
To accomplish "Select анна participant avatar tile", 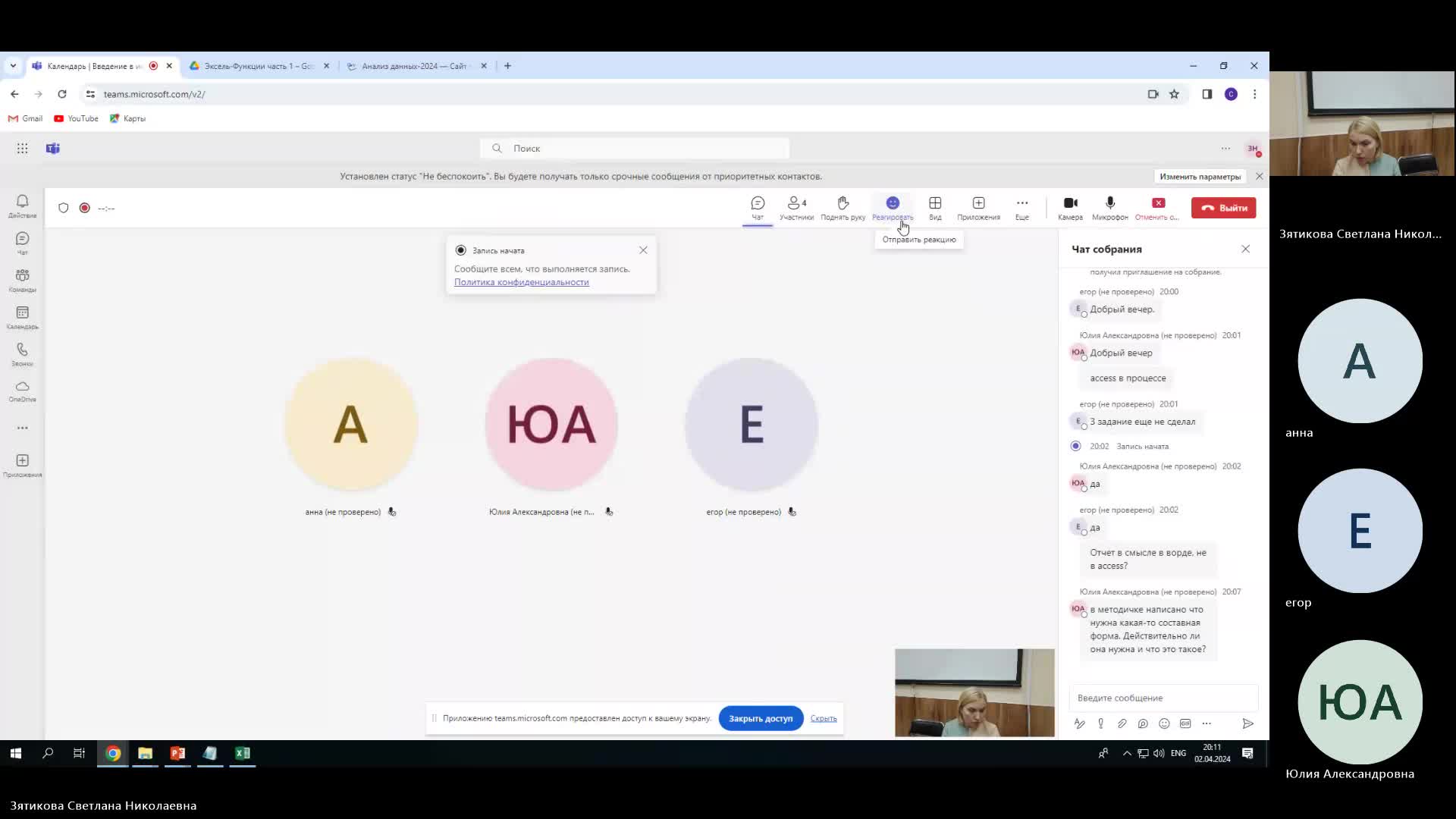I will (351, 424).
